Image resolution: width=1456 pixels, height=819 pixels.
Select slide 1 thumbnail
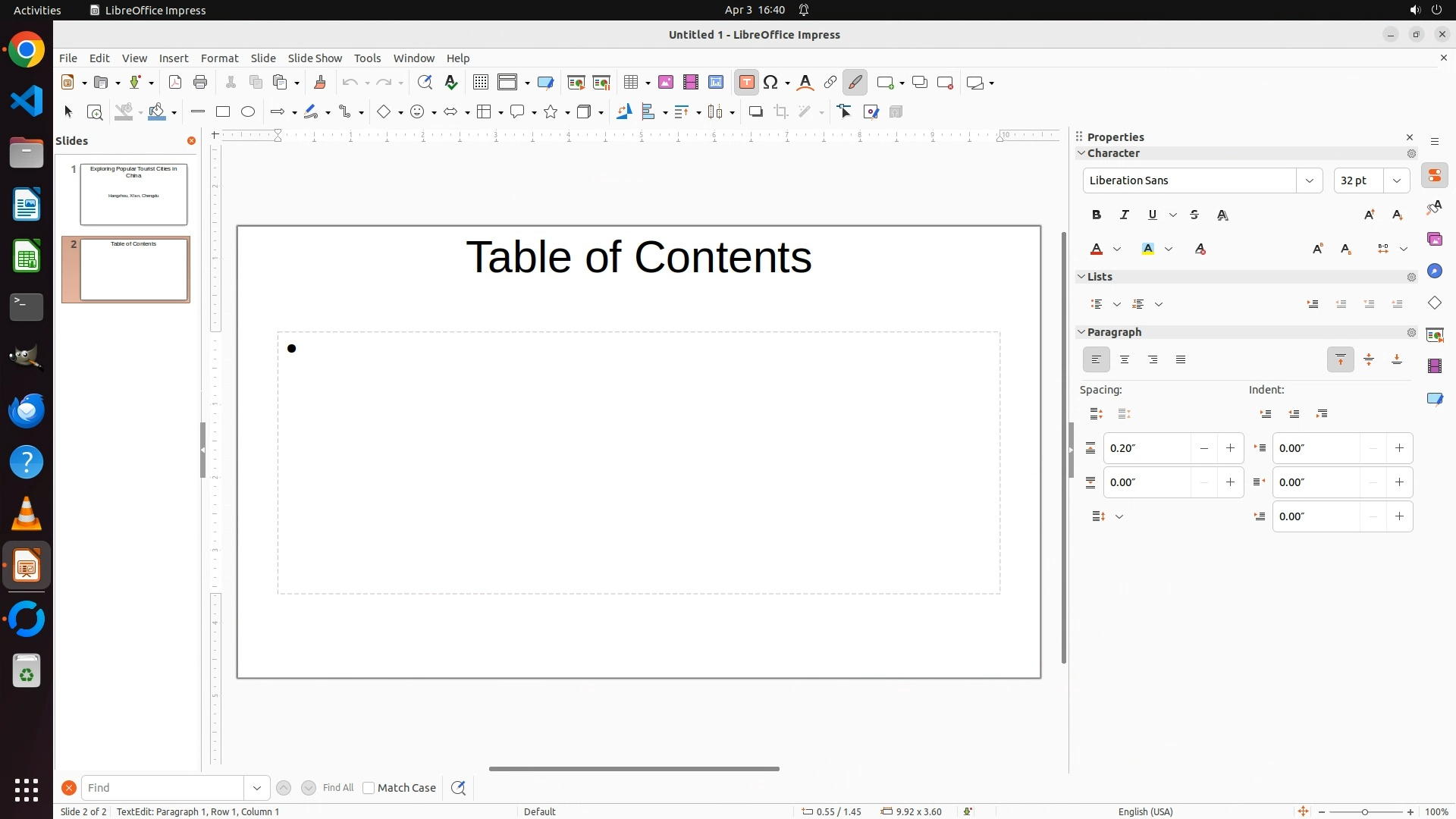133,194
